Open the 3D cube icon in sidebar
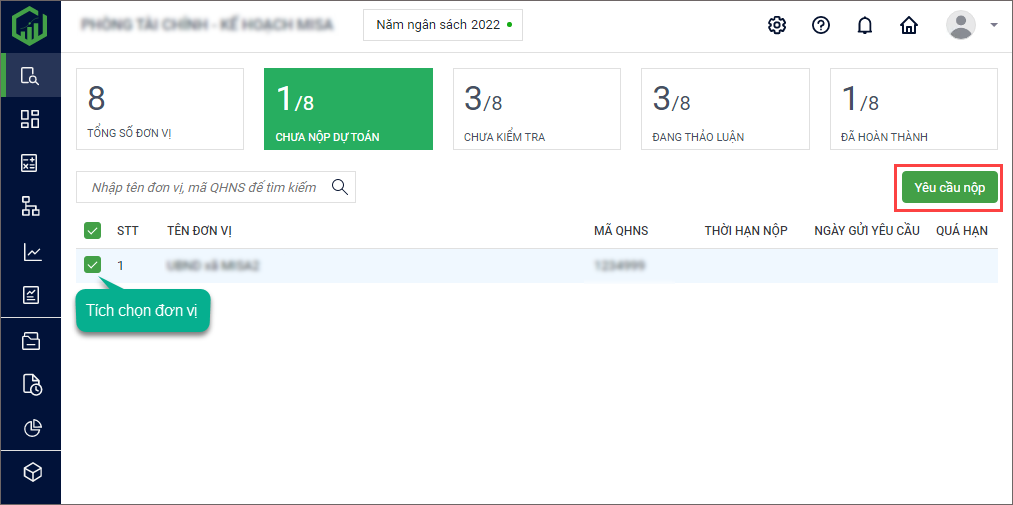This screenshot has width=1013, height=505. 30,472
